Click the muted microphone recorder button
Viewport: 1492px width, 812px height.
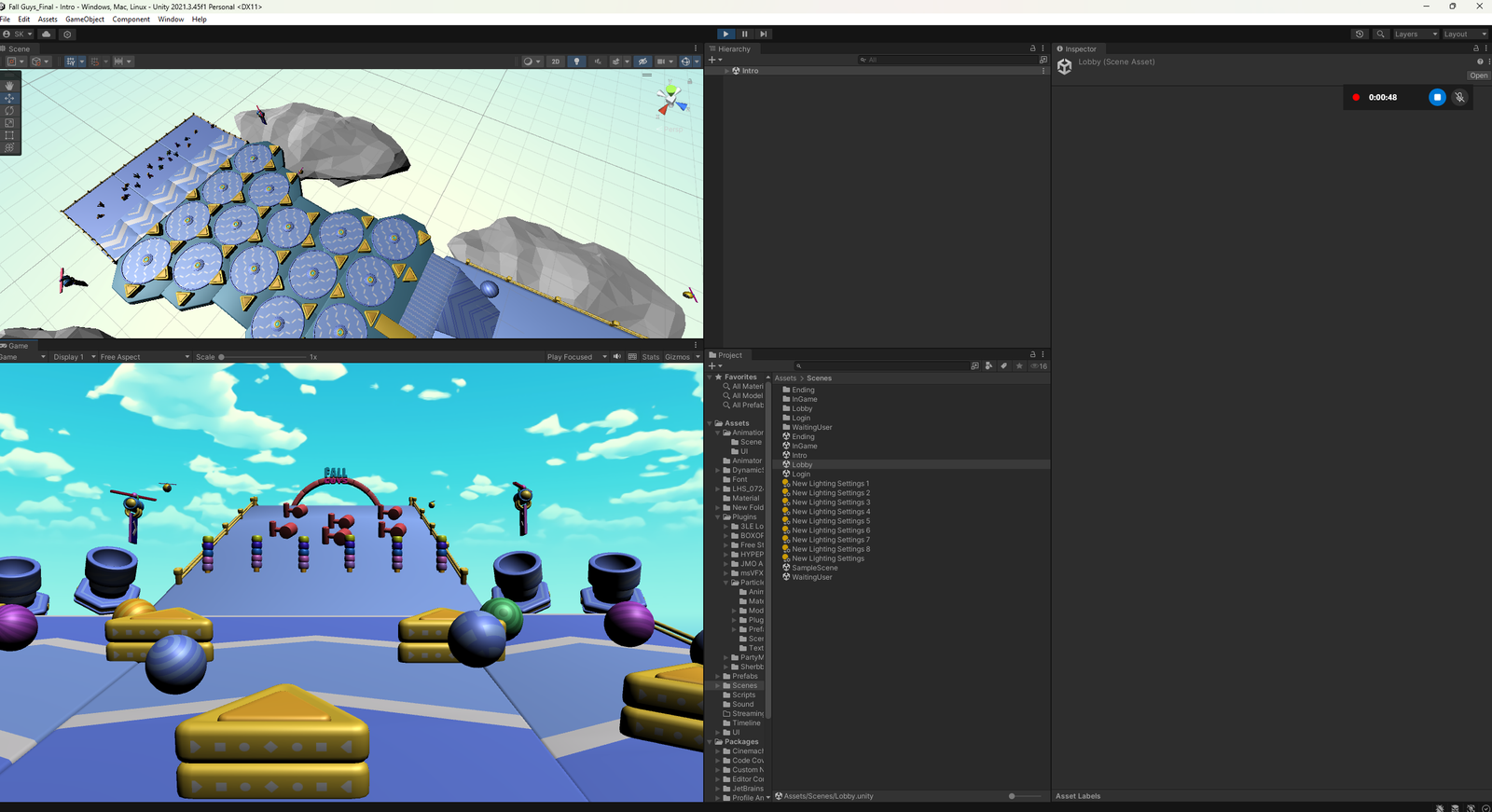[x=1459, y=97]
